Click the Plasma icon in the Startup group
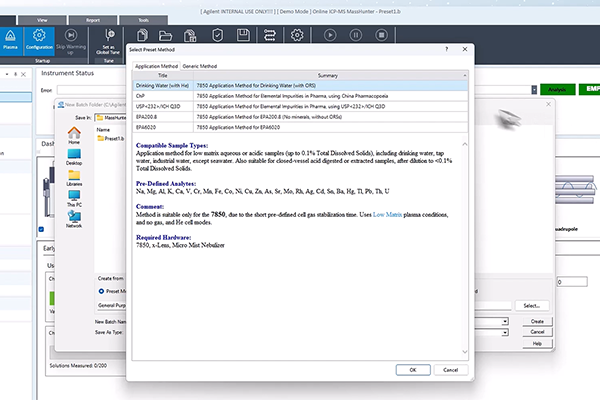 click(10, 40)
